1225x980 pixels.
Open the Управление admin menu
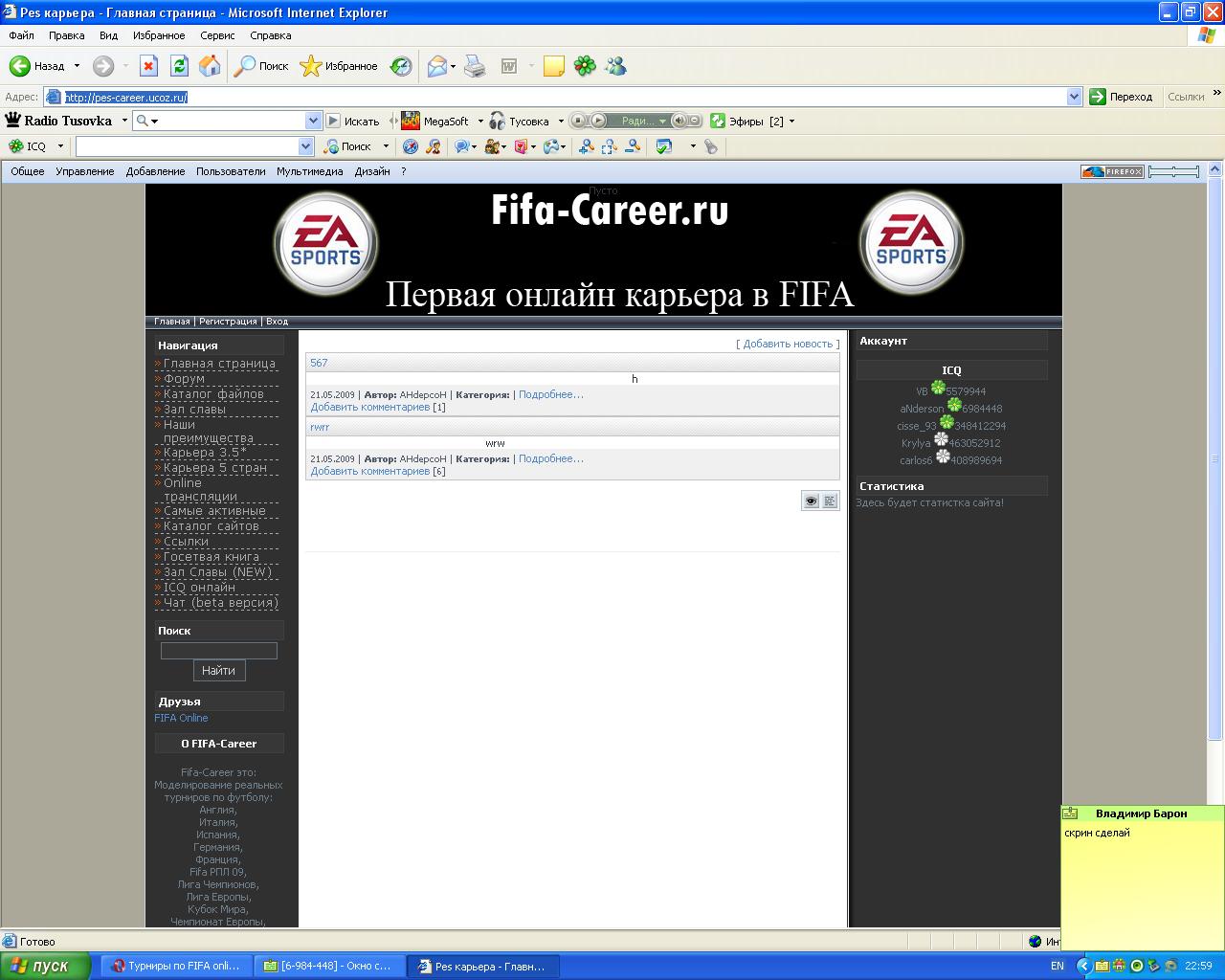pyautogui.click(x=85, y=171)
